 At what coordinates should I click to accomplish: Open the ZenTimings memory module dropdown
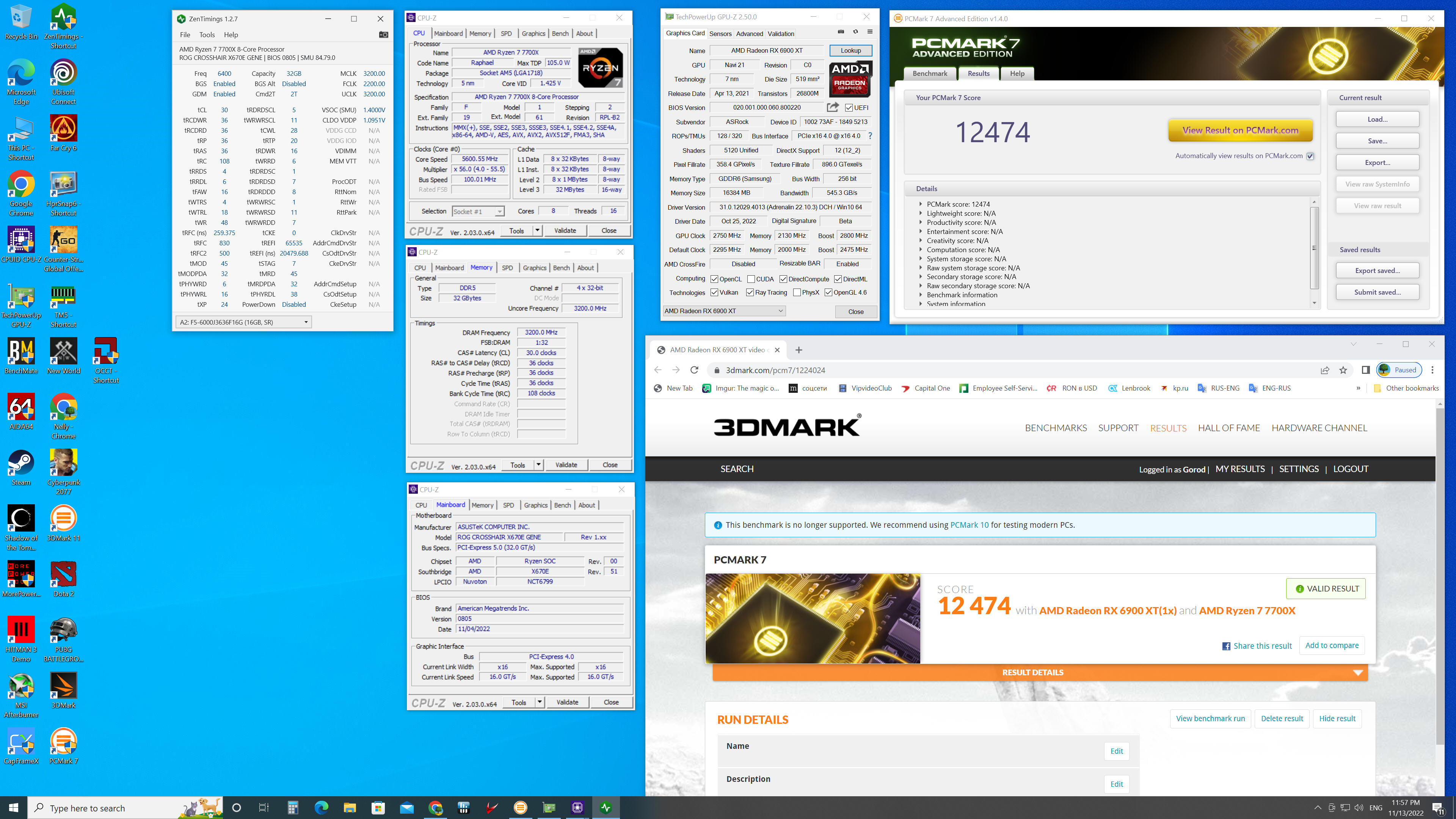point(243,322)
